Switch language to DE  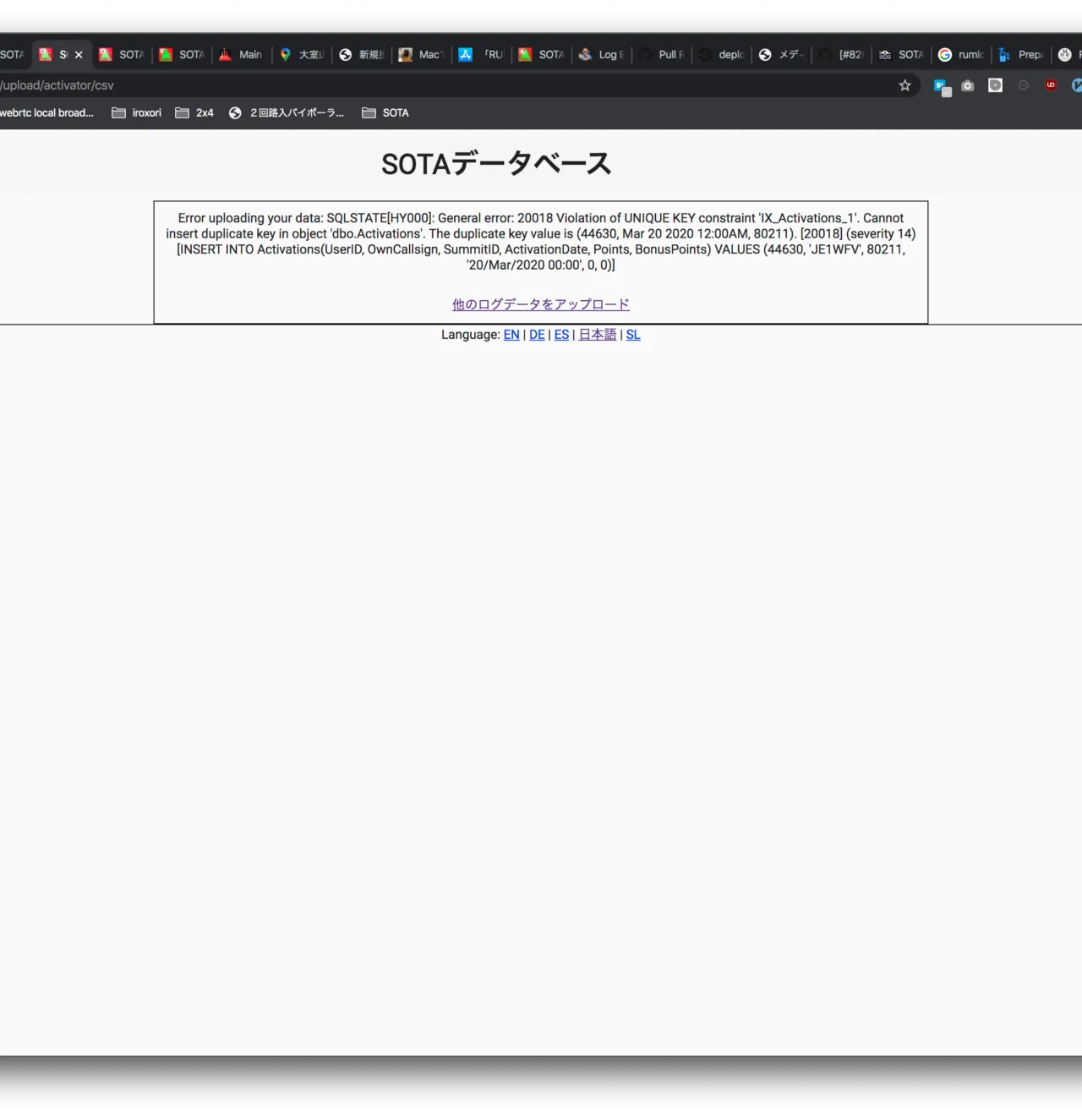[x=537, y=335]
